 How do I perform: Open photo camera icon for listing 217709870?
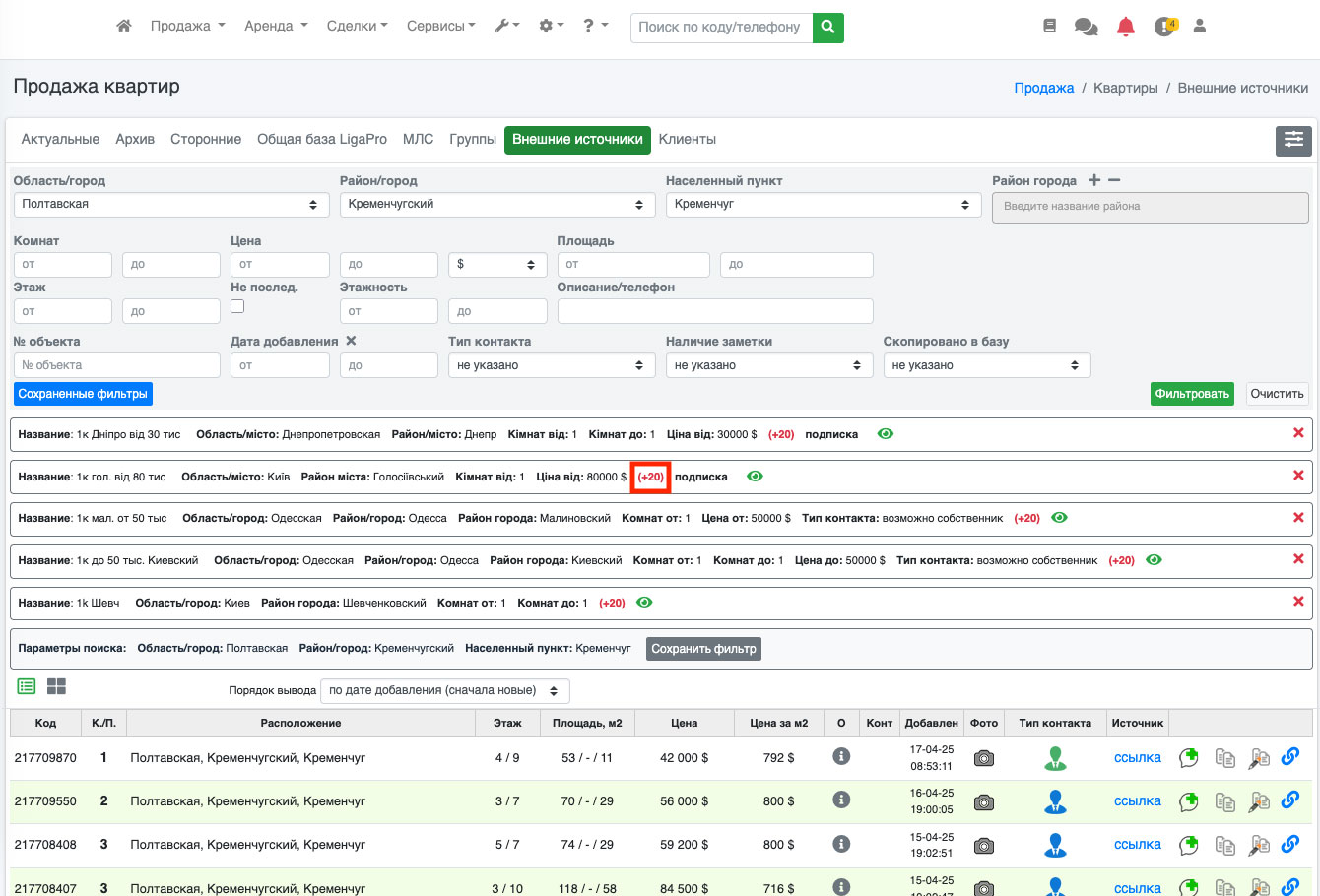(x=983, y=758)
